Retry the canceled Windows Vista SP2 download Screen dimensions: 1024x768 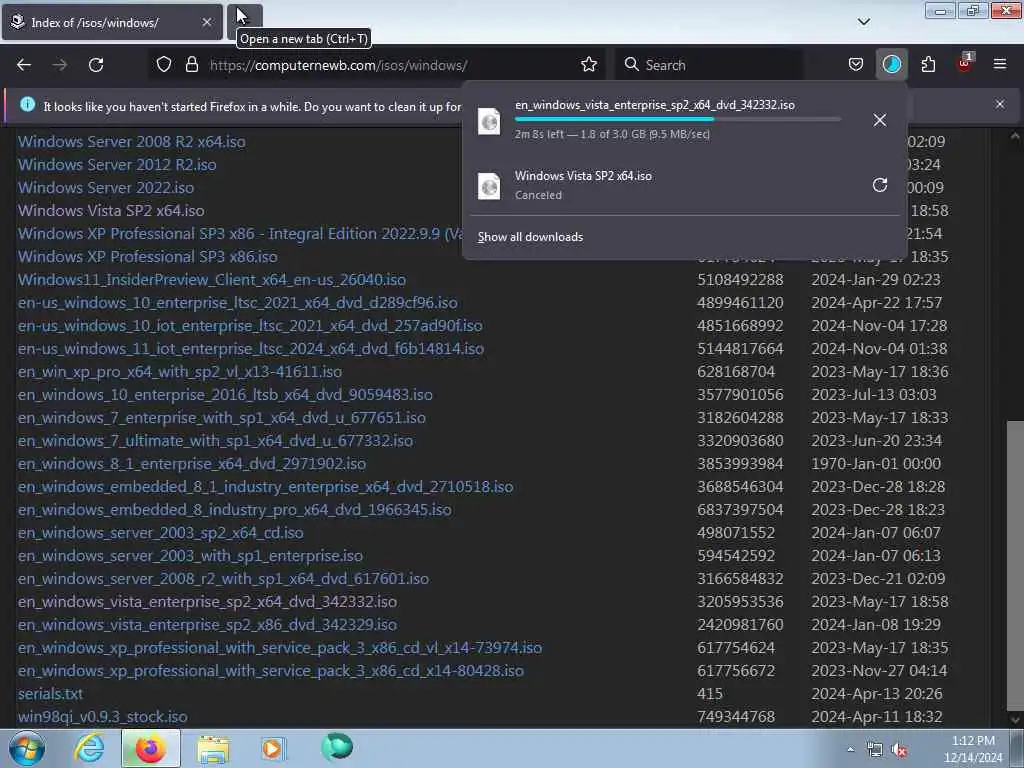(x=880, y=185)
